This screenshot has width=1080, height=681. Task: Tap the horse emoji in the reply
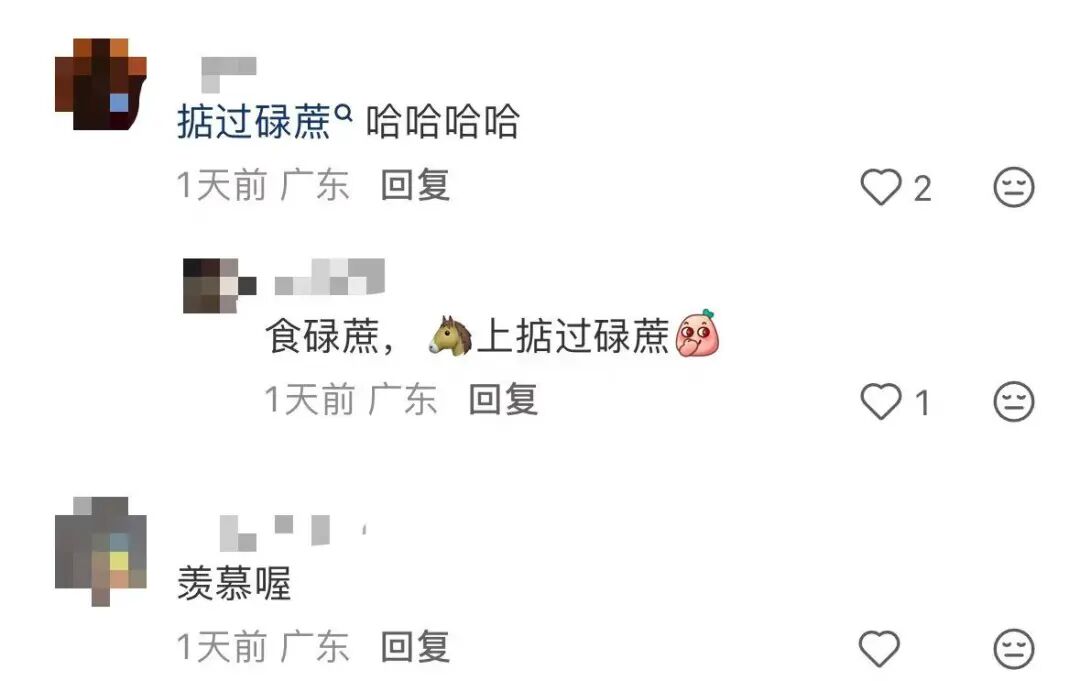point(451,336)
